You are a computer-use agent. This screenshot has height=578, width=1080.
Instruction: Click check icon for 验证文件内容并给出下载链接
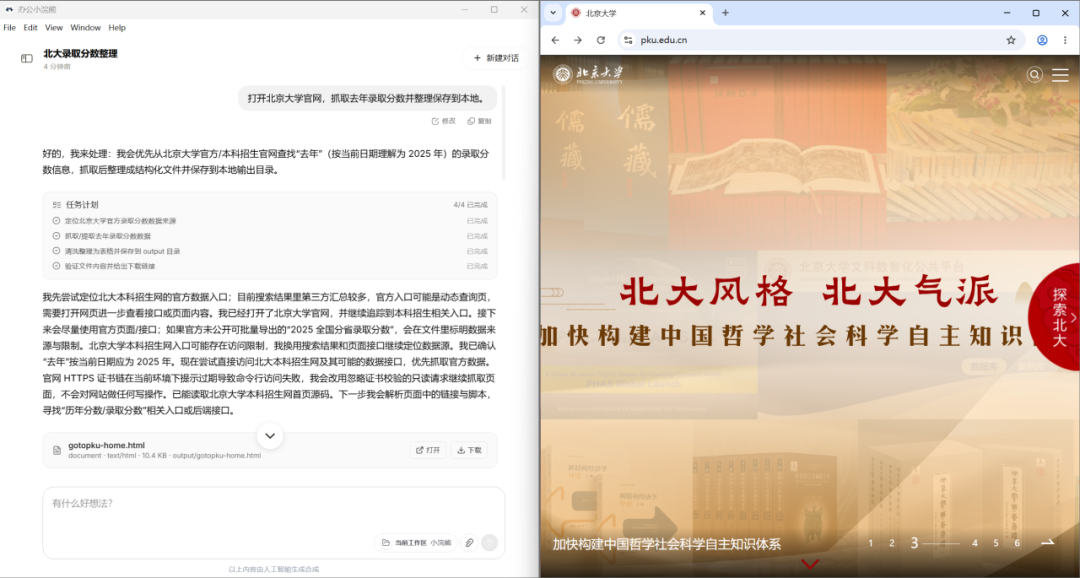point(56,266)
